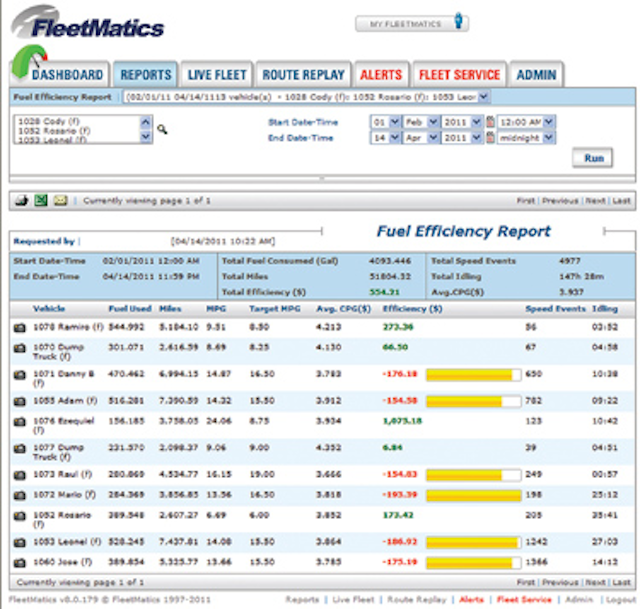Open start month dropdown showing Feb
Image resolution: width=640 pixels, height=609 pixels.
(420, 122)
